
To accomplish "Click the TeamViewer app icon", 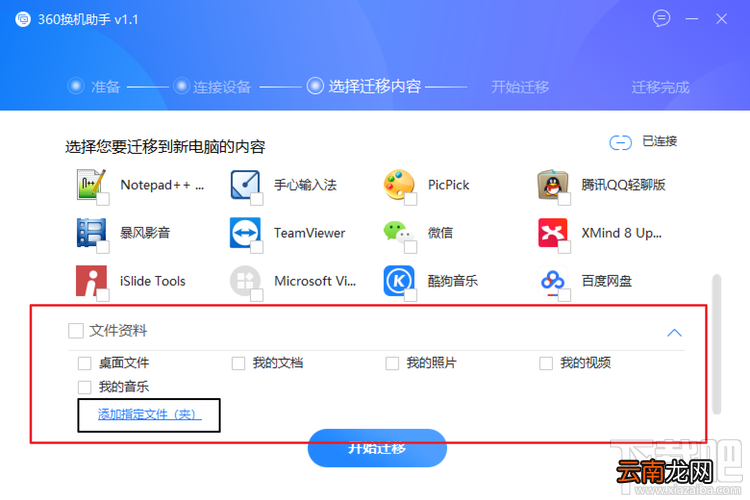I will coord(245,233).
